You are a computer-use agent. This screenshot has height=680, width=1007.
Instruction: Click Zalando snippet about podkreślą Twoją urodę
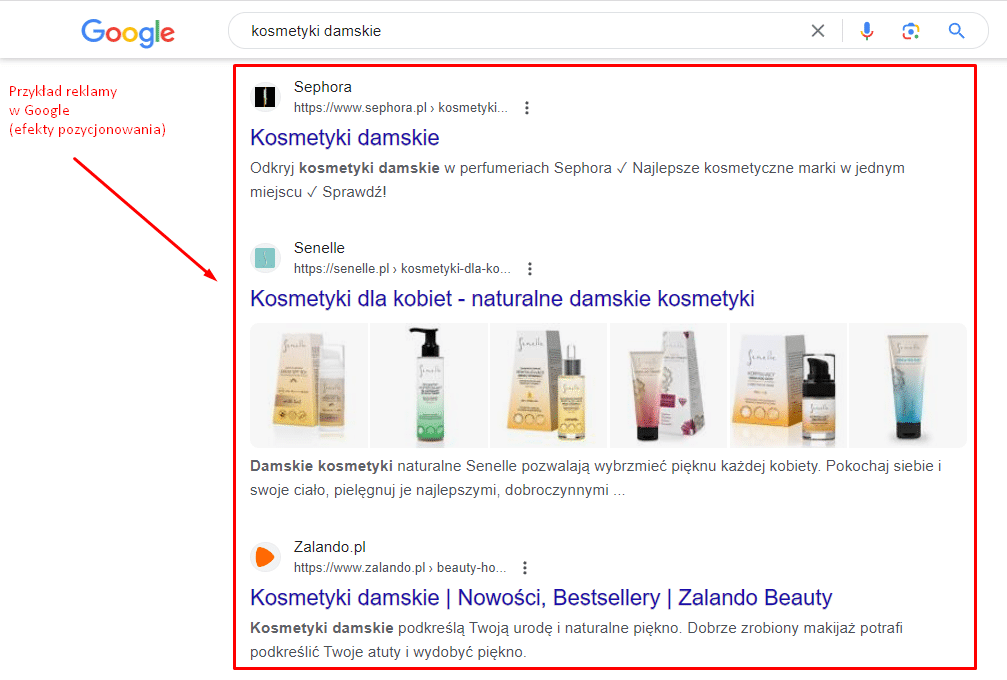click(576, 640)
